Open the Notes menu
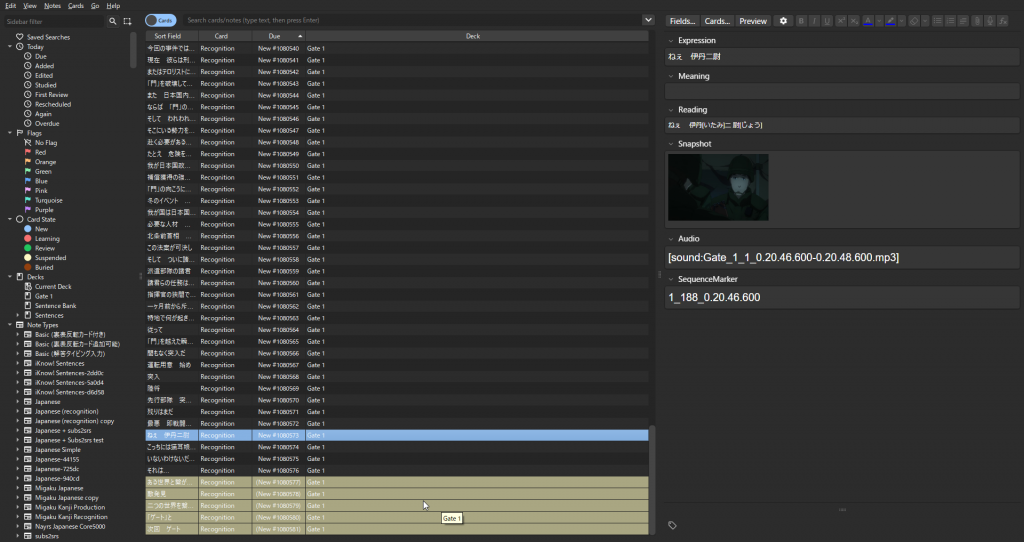This screenshot has width=1024, height=542. click(x=52, y=5)
